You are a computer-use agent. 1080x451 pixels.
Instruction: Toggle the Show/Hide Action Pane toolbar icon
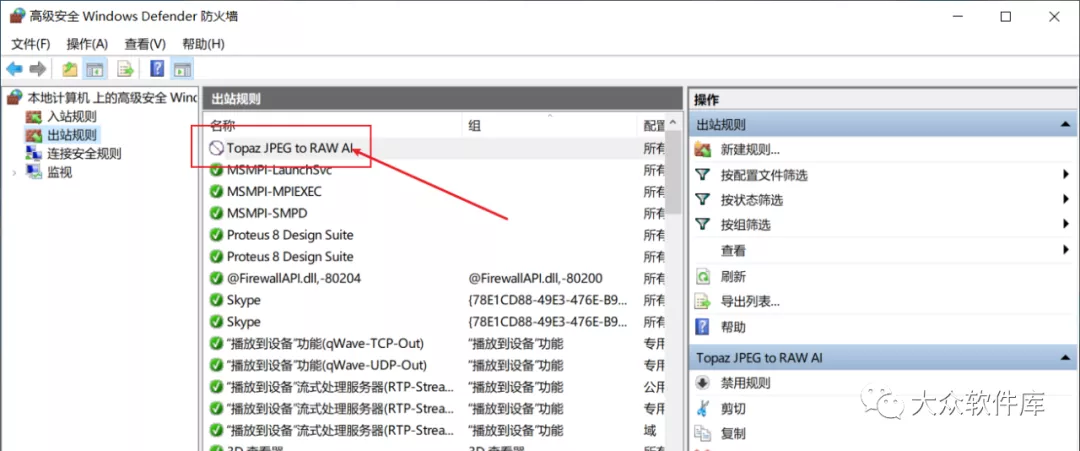click(182, 69)
